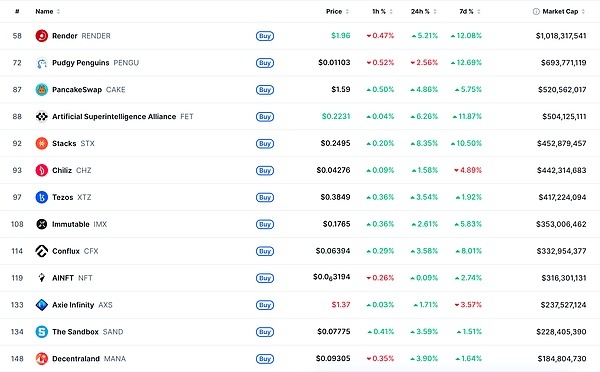Click the Tezos XTZ logo
This screenshot has width=600, height=372.
pos(42,197)
